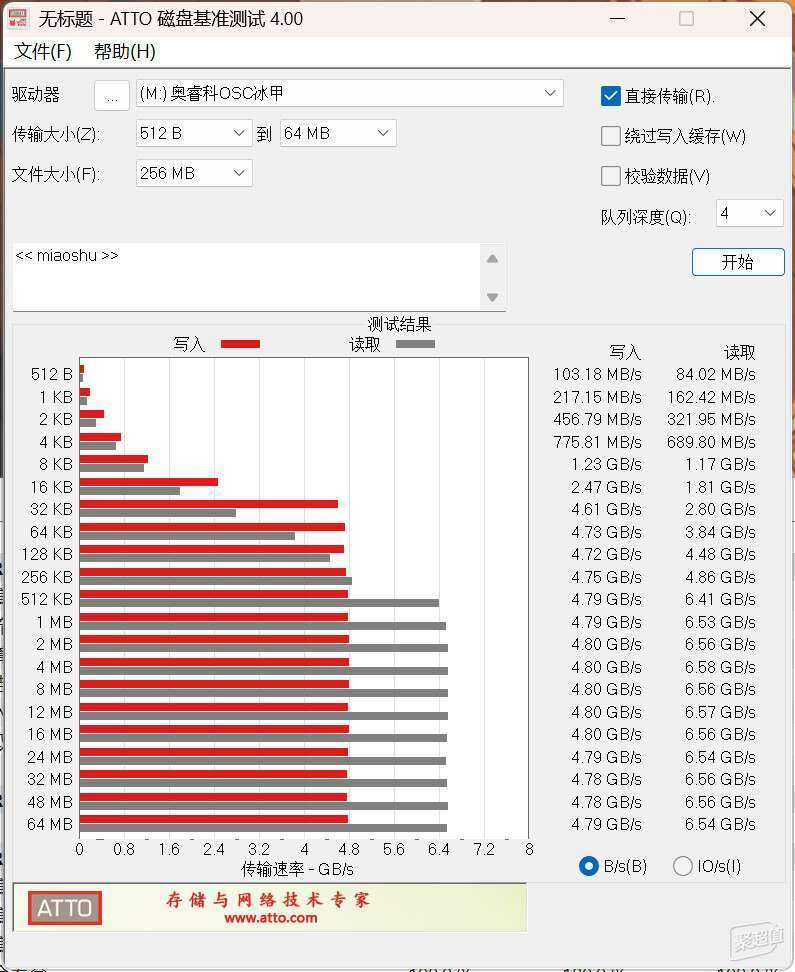
Task: Click into the miaoshu description text box
Action: (246, 277)
